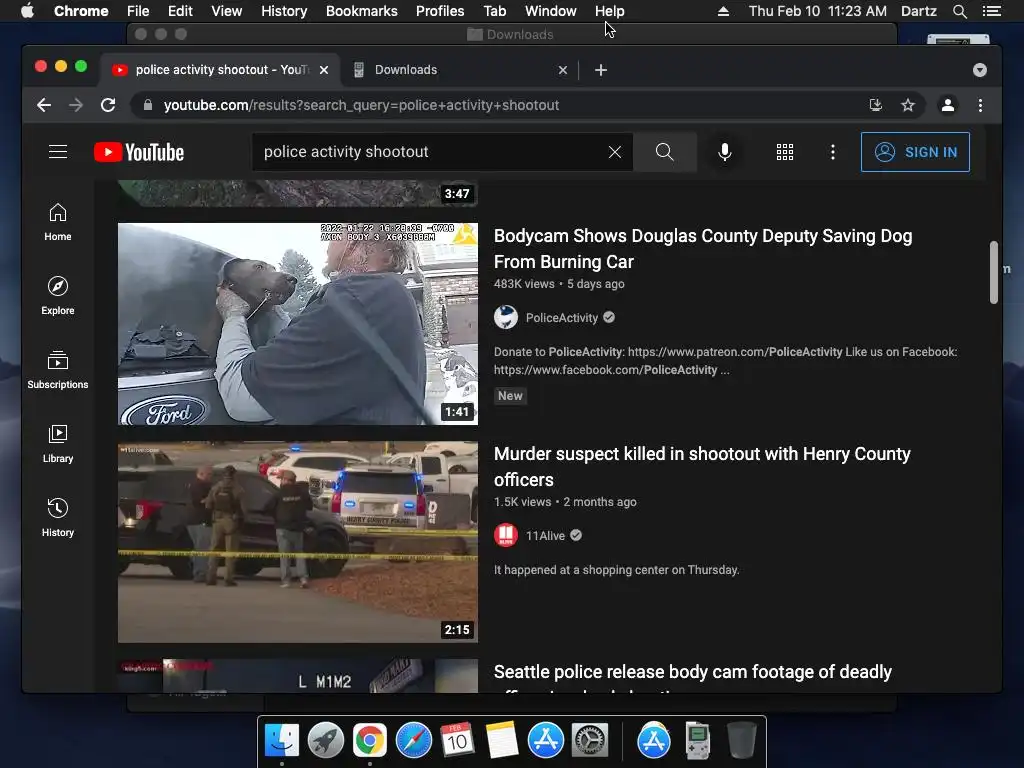Image resolution: width=1024 pixels, height=768 pixels.
Task: Go forward with Chrome's forward arrow
Action: coord(76,105)
